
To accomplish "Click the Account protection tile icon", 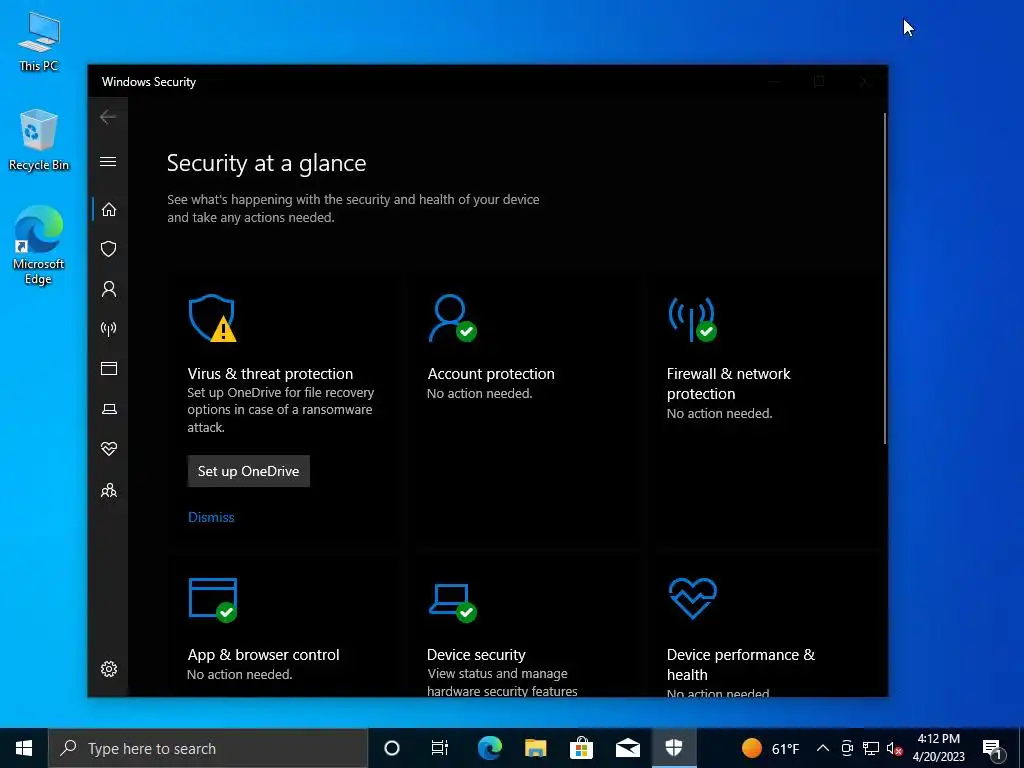I will pyautogui.click(x=452, y=318).
